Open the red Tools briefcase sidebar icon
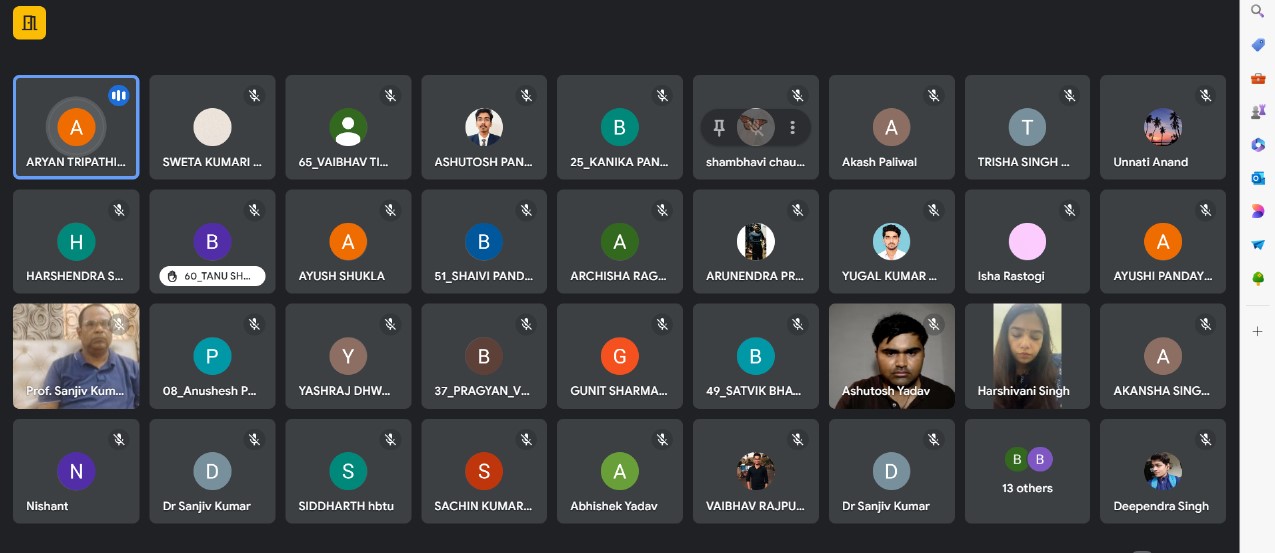1275x553 pixels. (x=1258, y=78)
